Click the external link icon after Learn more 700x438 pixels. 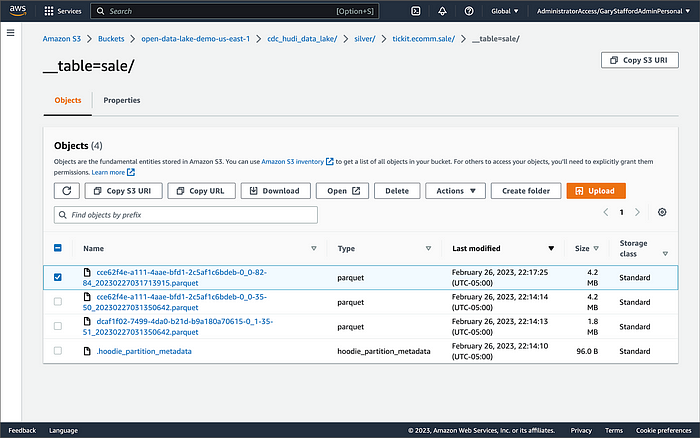click(131, 172)
